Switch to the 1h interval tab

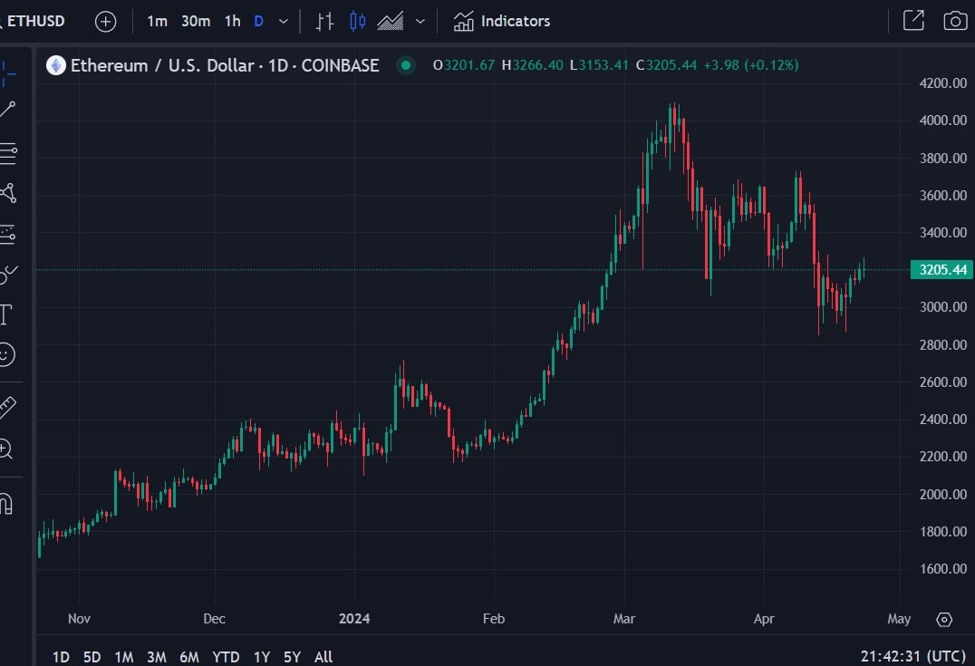coord(232,20)
